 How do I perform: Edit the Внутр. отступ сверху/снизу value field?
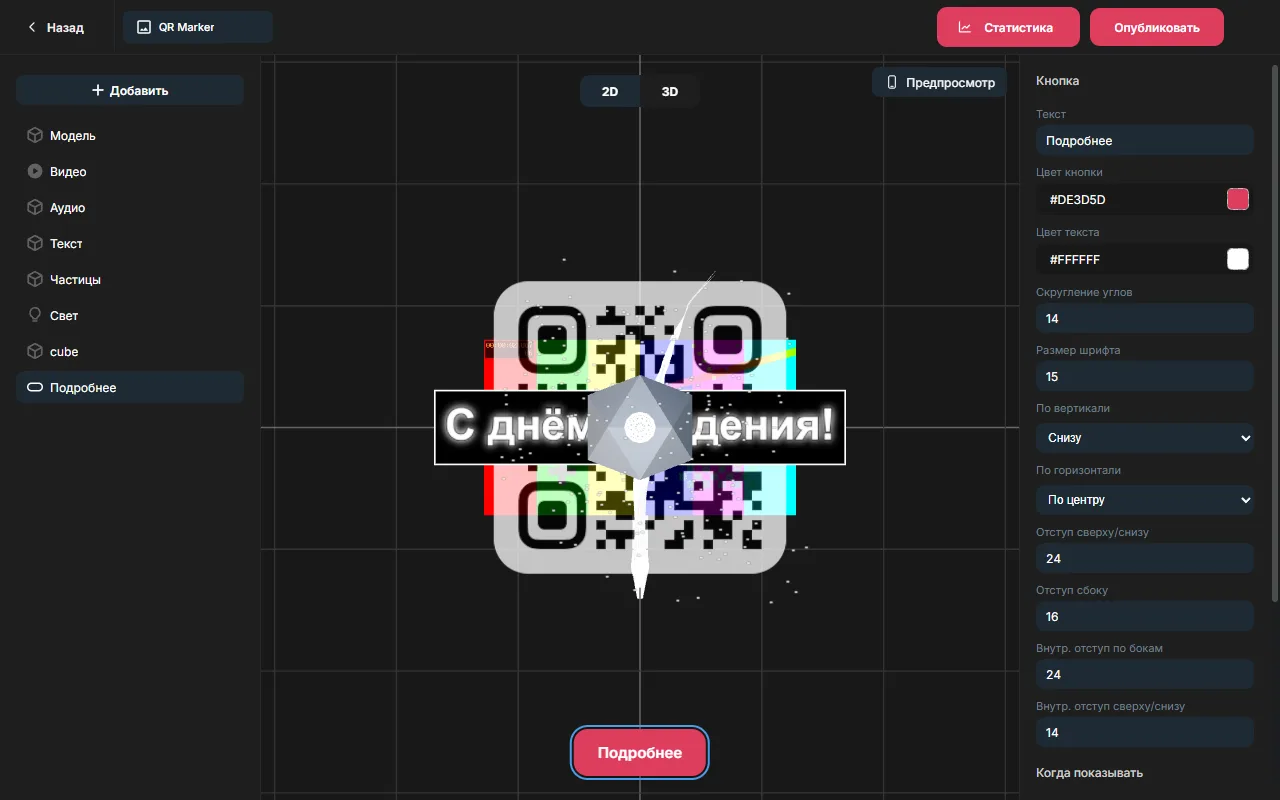coord(1145,733)
